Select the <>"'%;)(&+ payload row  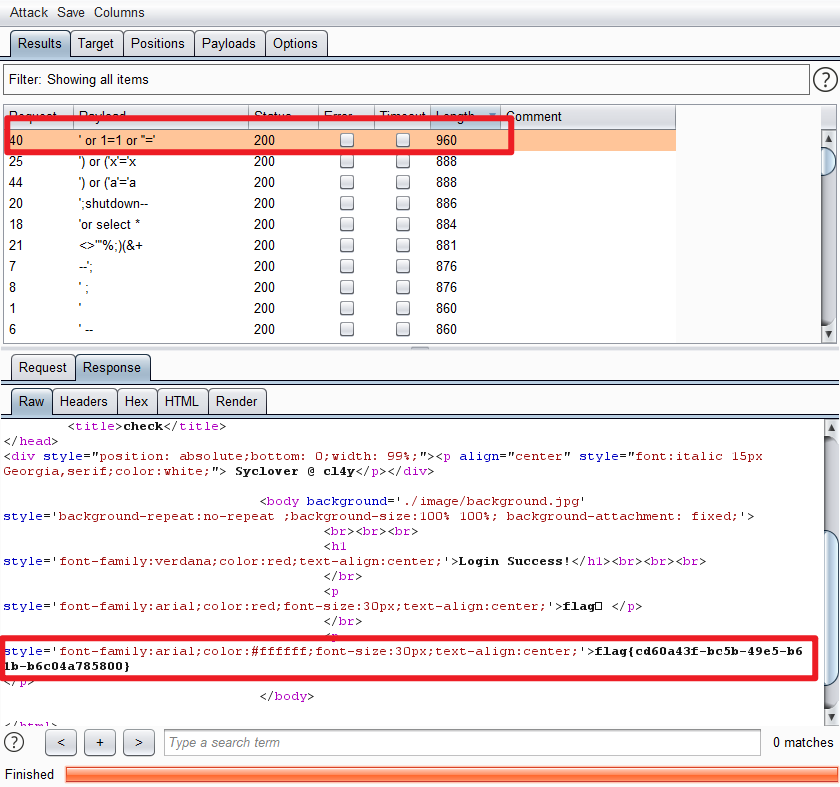pyautogui.click(x=340, y=245)
